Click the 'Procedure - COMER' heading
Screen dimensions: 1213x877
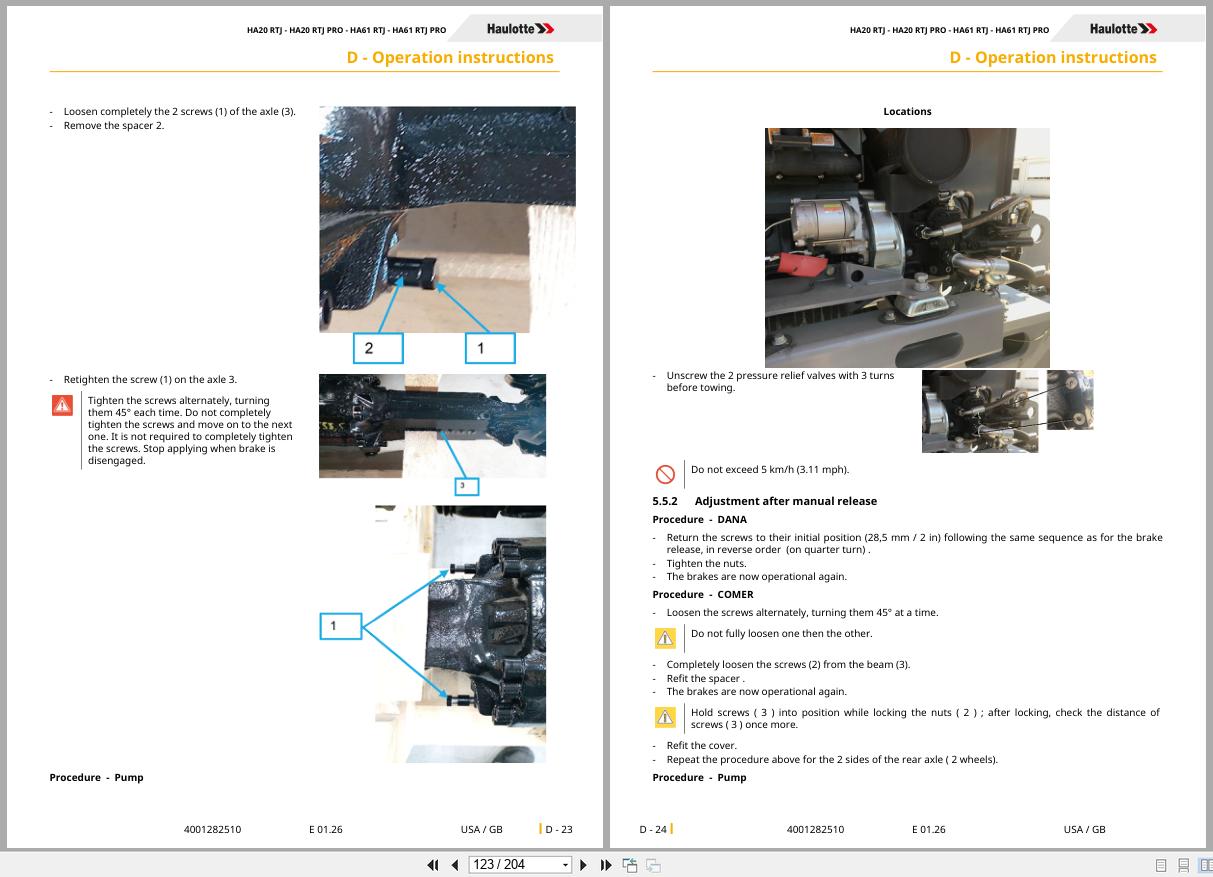pyautogui.click(x=702, y=595)
